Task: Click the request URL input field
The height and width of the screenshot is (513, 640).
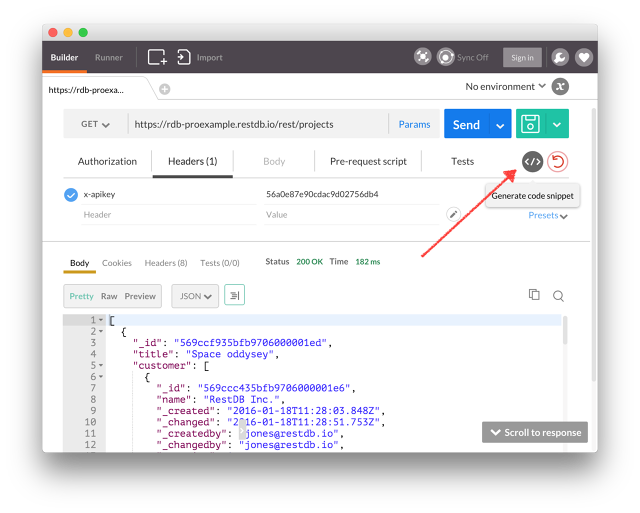Action: click(258, 124)
